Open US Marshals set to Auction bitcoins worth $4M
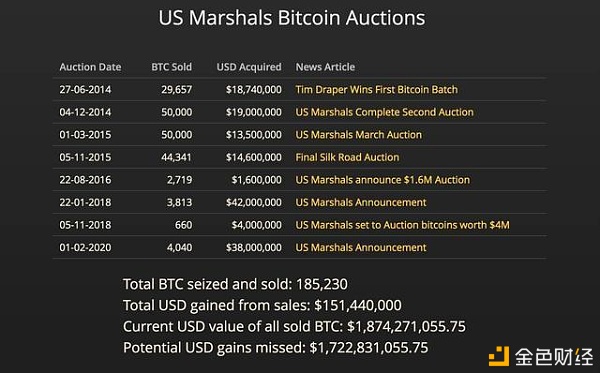This screenshot has height=373, width=600. pos(402,225)
